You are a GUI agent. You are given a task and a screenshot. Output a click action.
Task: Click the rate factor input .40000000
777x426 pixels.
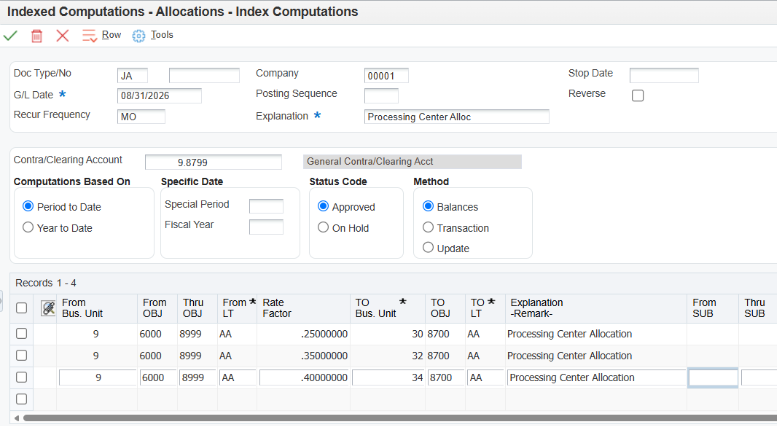(304, 377)
